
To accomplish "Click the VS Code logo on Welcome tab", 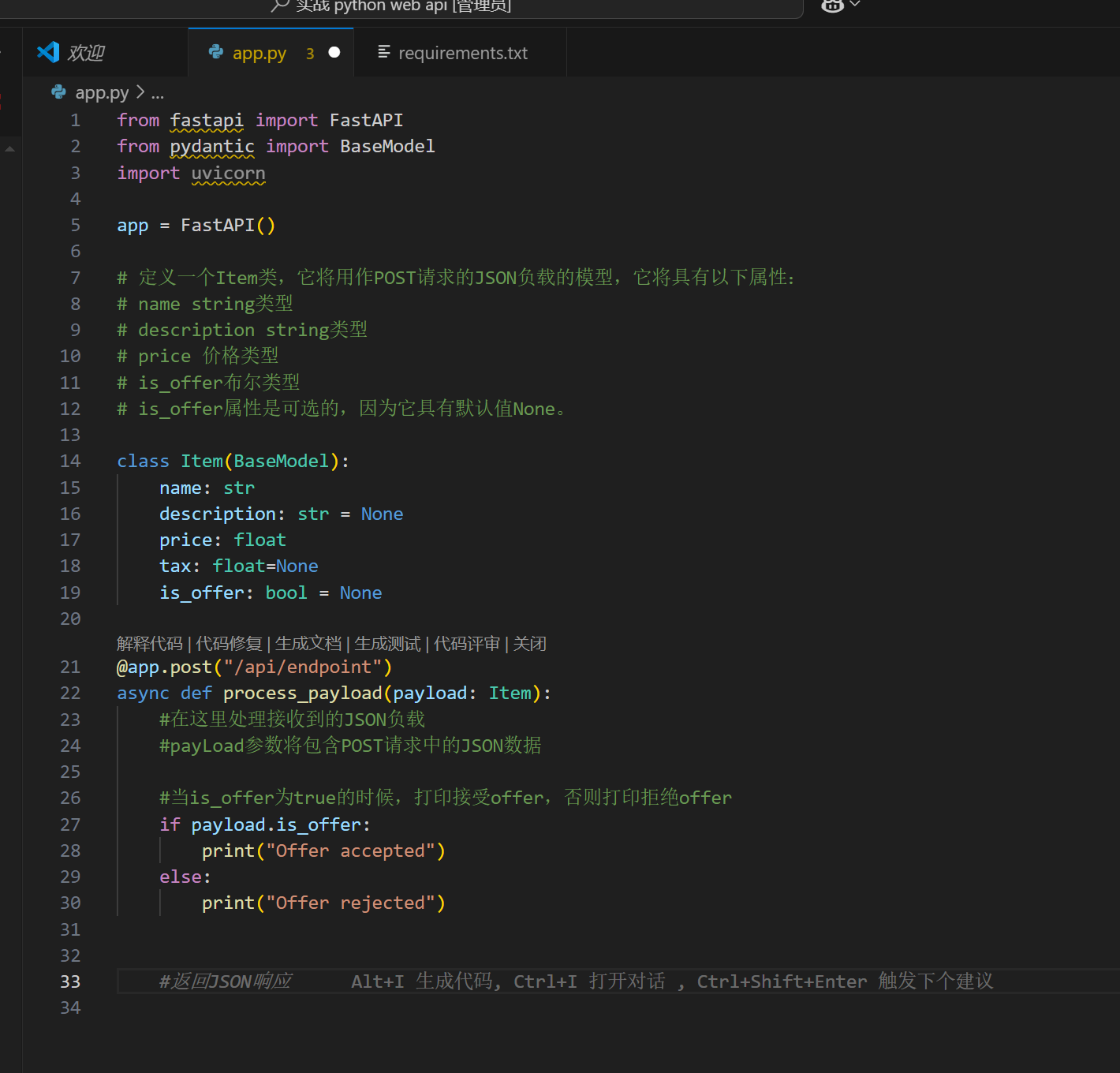I will [x=49, y=52].
